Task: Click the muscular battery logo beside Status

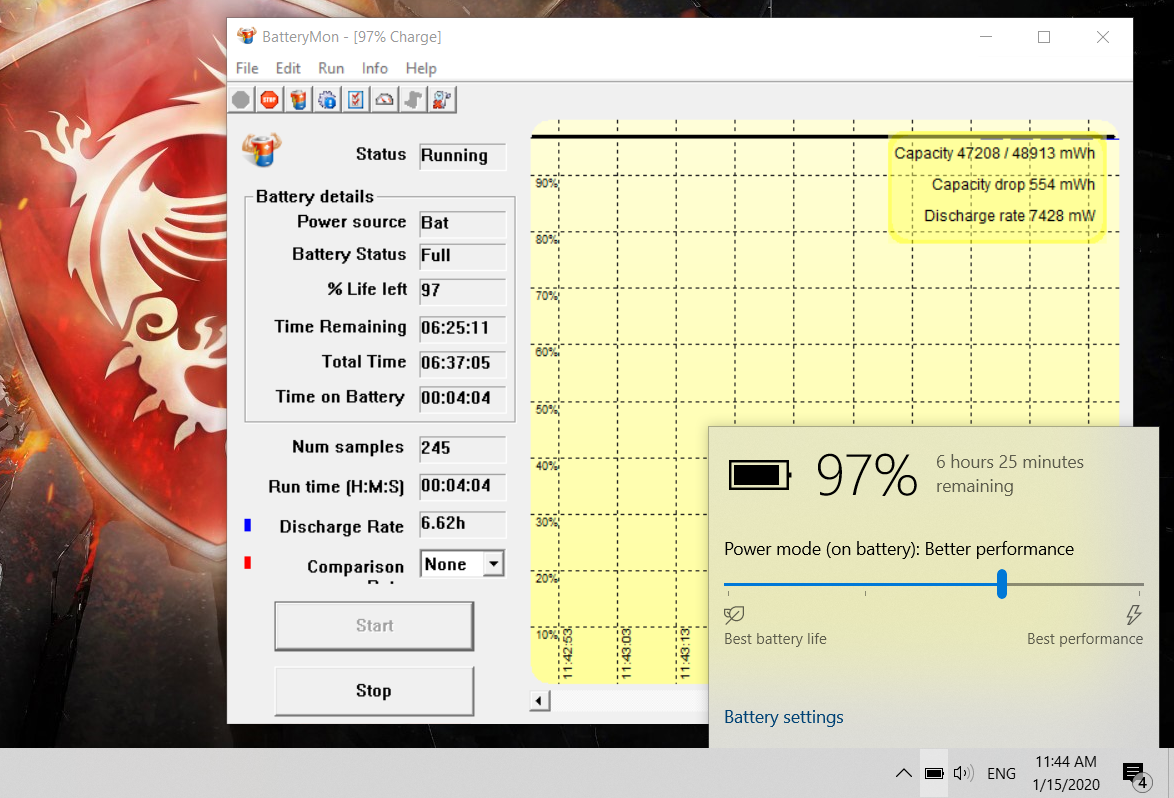Action: pos(261,150)
